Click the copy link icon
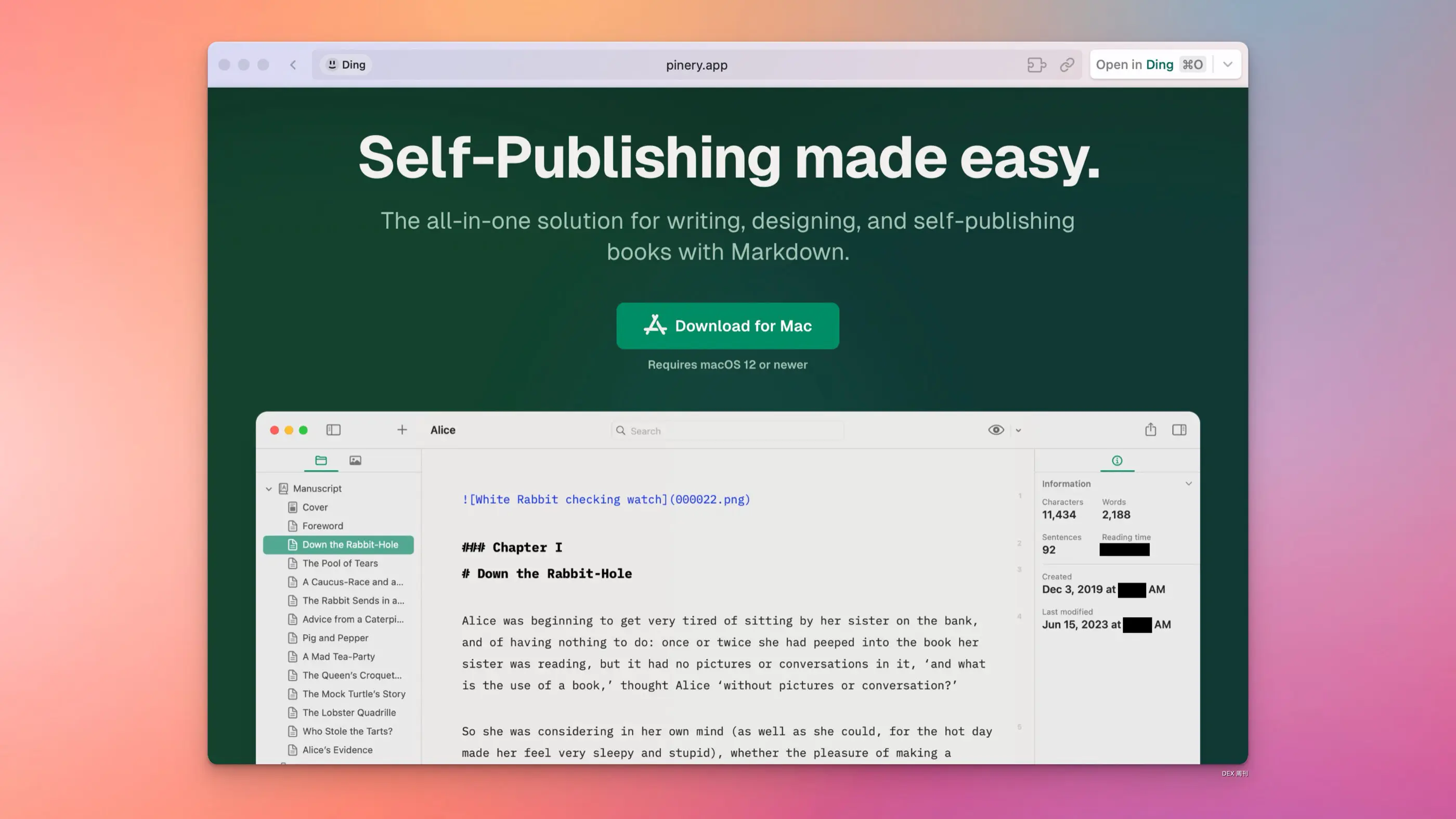 pyautogui.click(x=1067, y=64)
